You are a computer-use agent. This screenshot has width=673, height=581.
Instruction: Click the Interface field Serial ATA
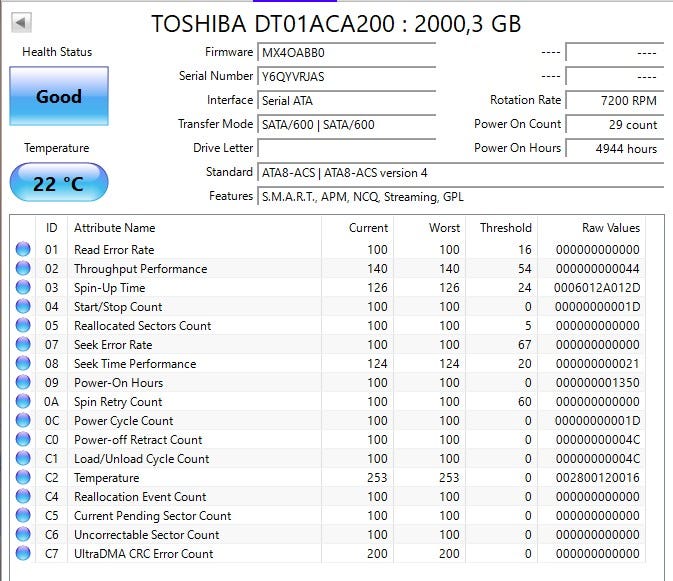(x=346, y=101)
